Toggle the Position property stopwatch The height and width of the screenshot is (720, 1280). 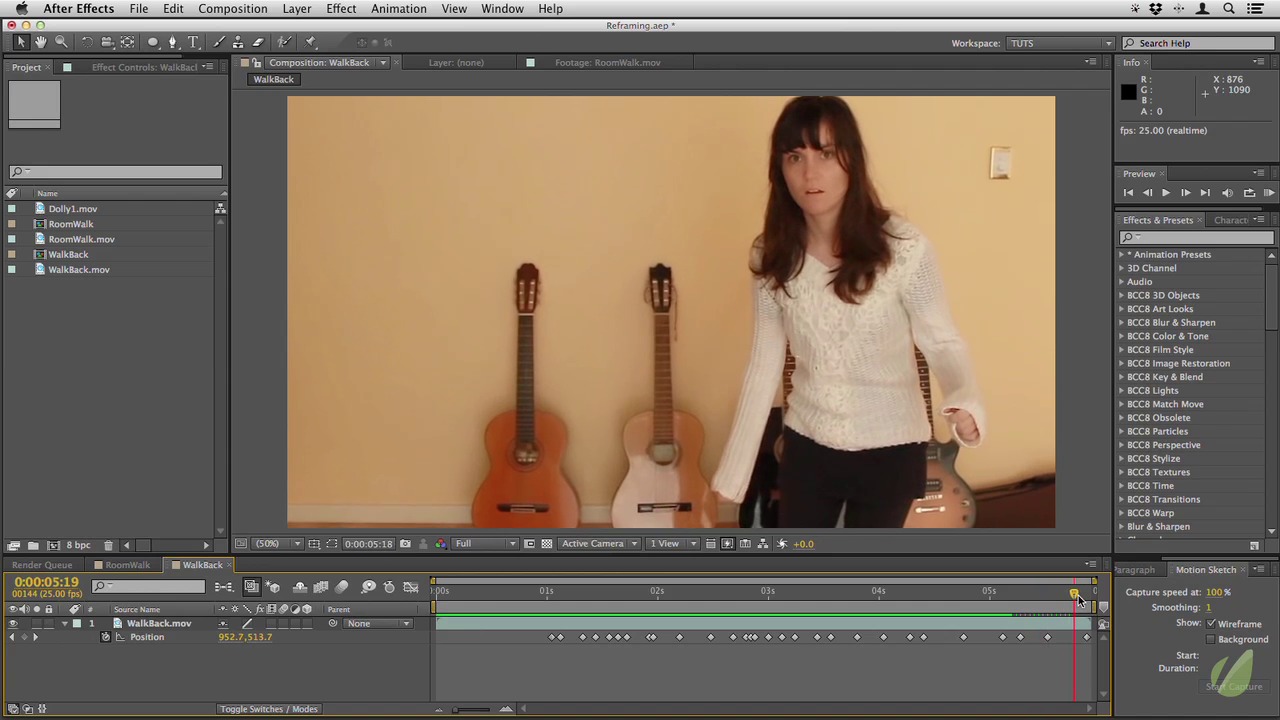tap(106, 637)
